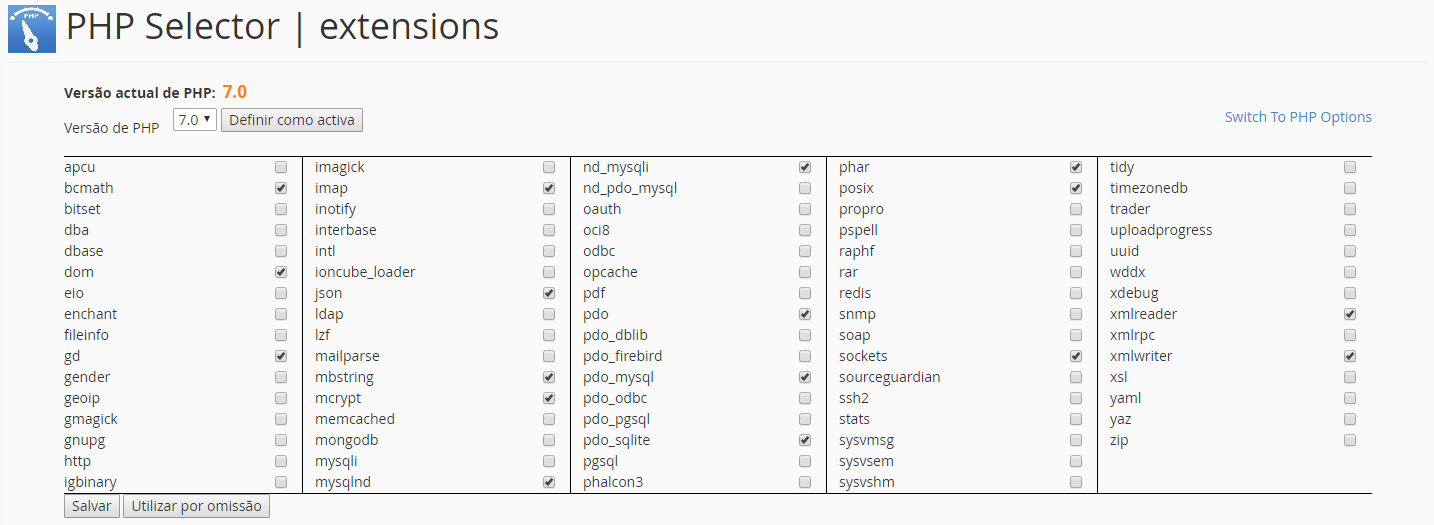
Task: Uncheck the pdo_mysql extension
Action: click(x=805, y=377)
